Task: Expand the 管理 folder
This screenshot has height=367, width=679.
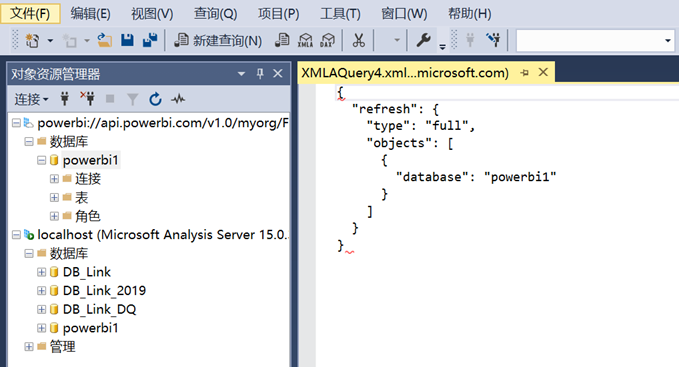Action: click(29, 347)
